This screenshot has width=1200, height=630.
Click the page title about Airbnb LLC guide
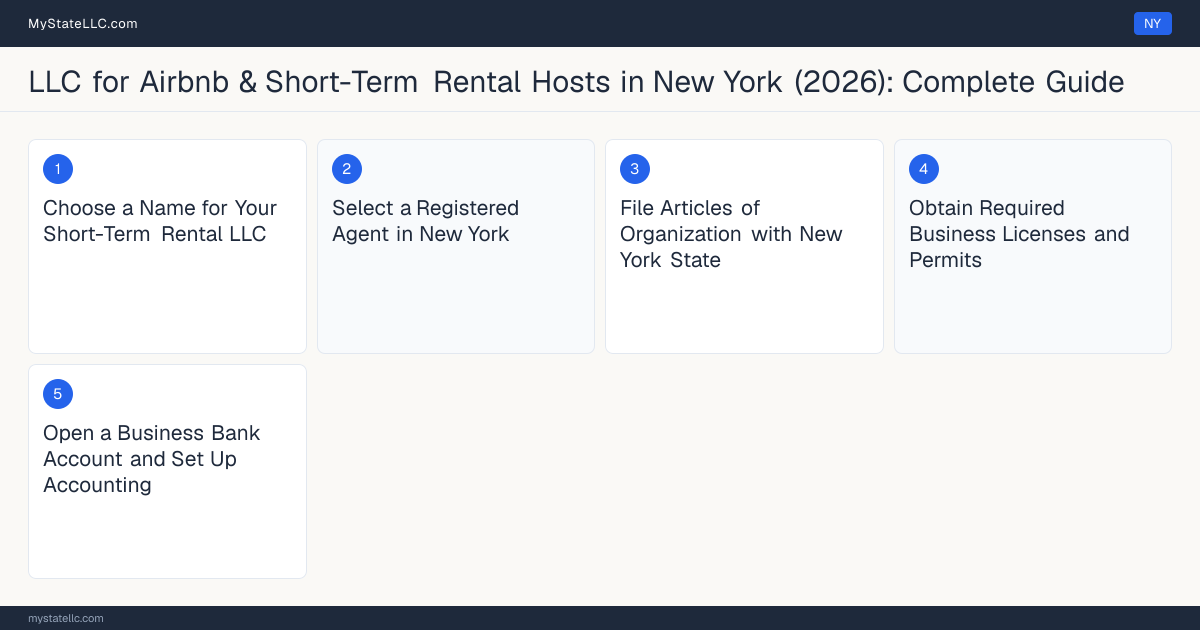(576, 81)
